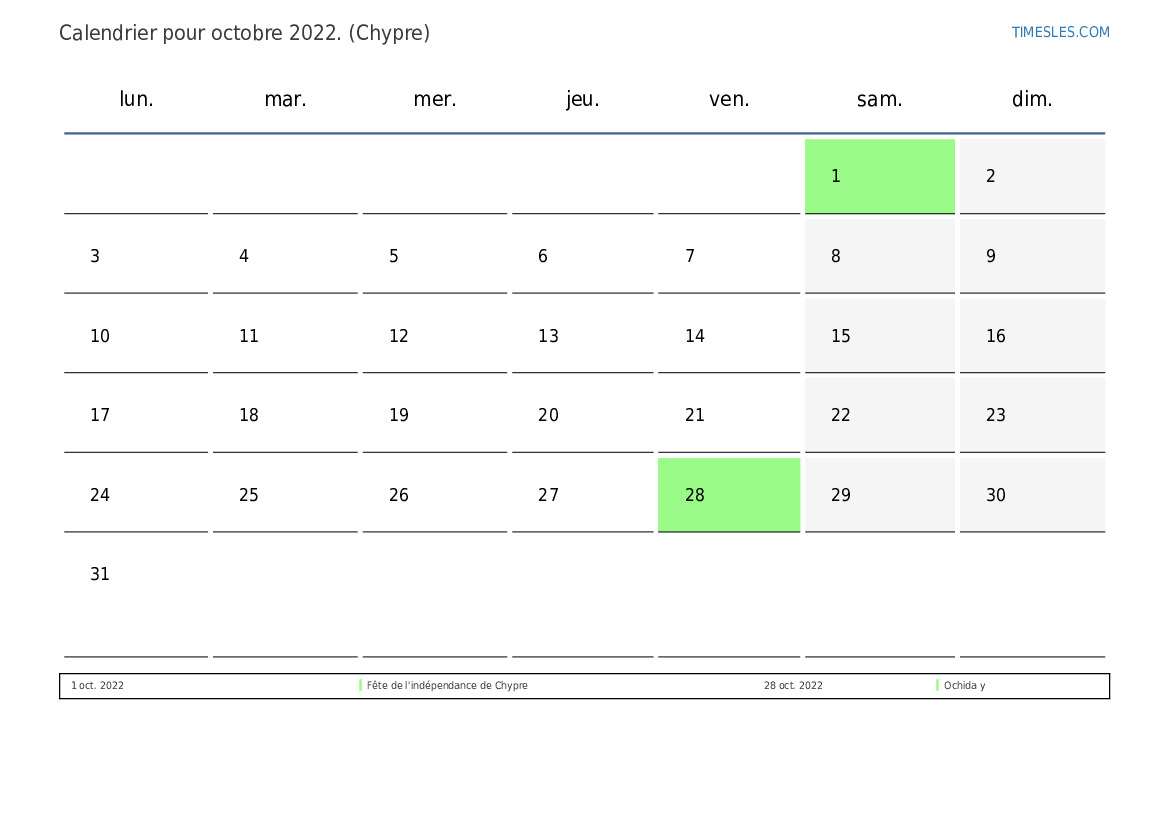Click the green marker beside Ochida y
1169x827 pixels.
(937, 686)
